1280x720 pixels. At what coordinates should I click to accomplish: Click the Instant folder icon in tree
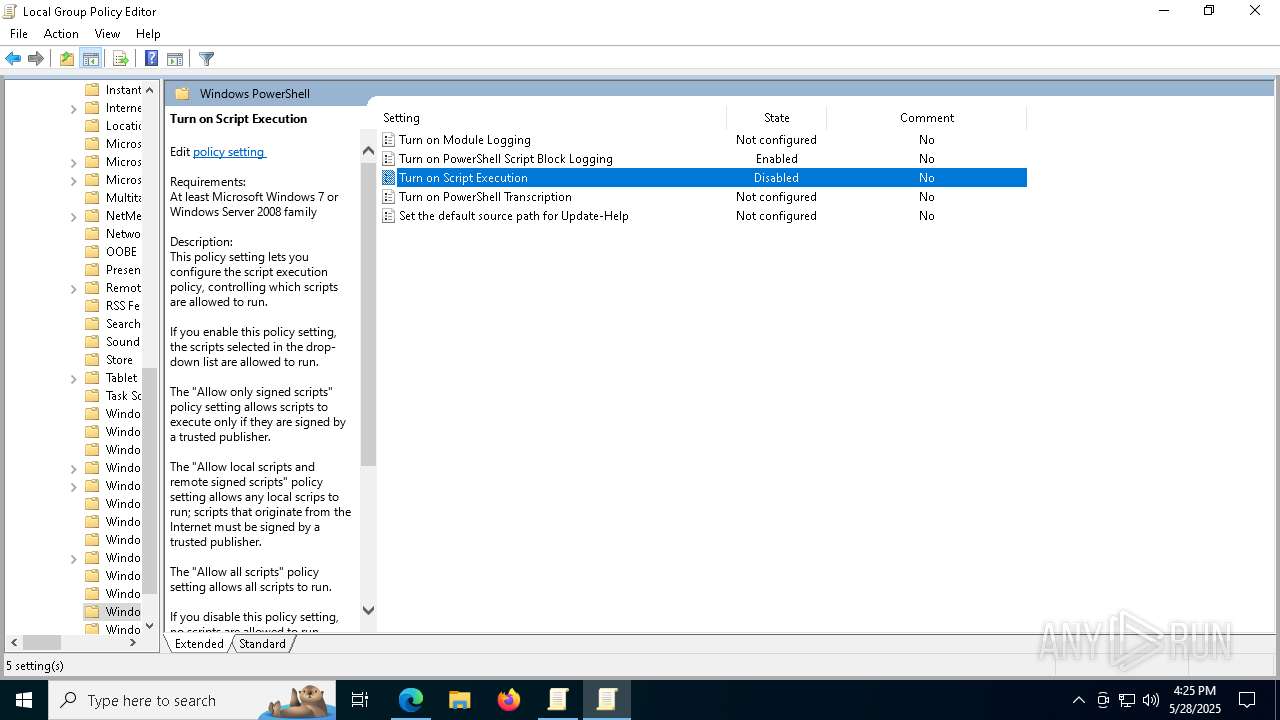point(92,90)
